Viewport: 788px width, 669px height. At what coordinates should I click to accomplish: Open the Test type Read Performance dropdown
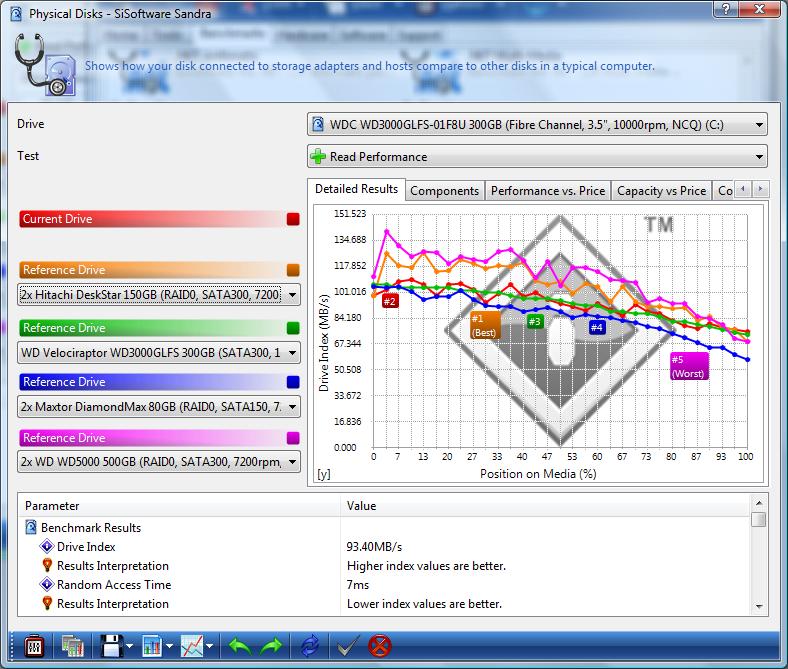tap(537, 156)
